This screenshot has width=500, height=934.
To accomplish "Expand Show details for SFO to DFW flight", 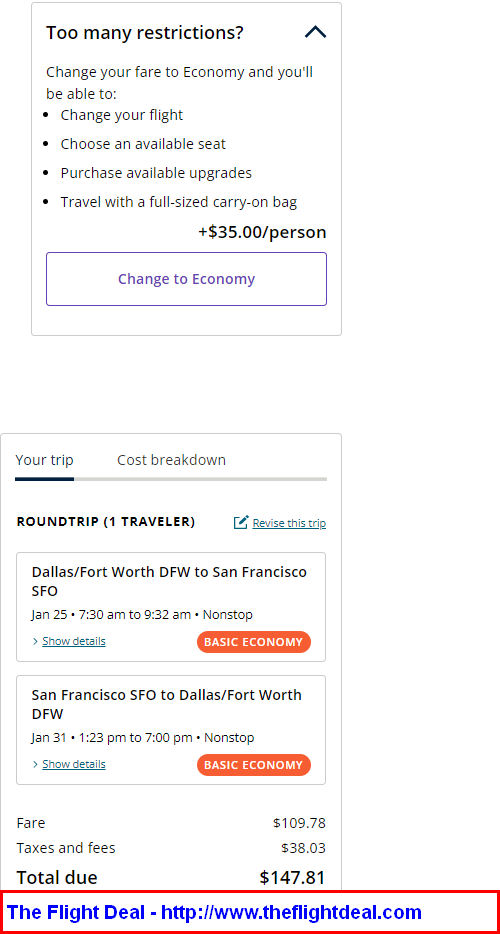I will (74, 764).
